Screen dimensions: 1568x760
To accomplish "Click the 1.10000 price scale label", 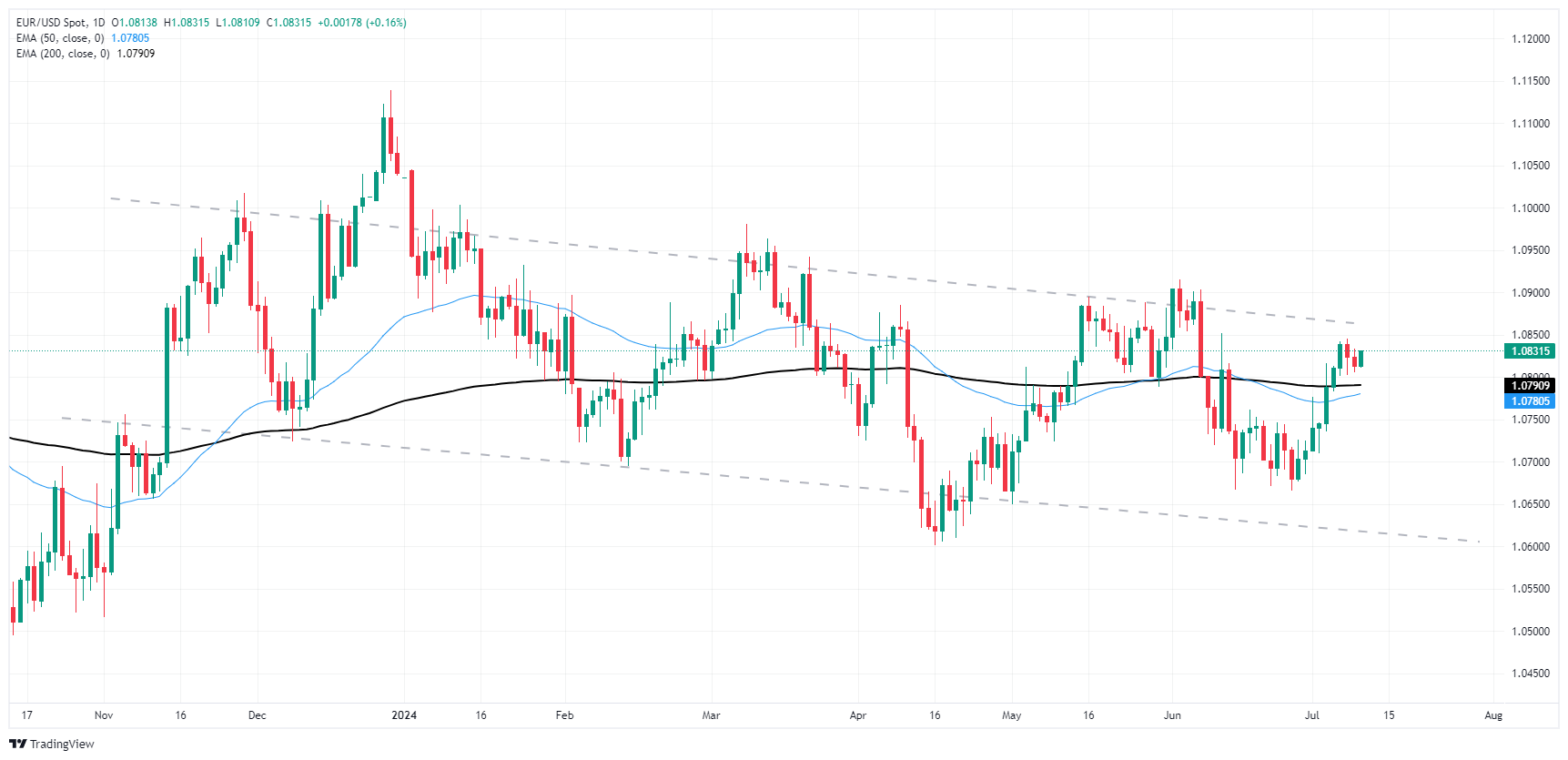I will (1531, 208).
